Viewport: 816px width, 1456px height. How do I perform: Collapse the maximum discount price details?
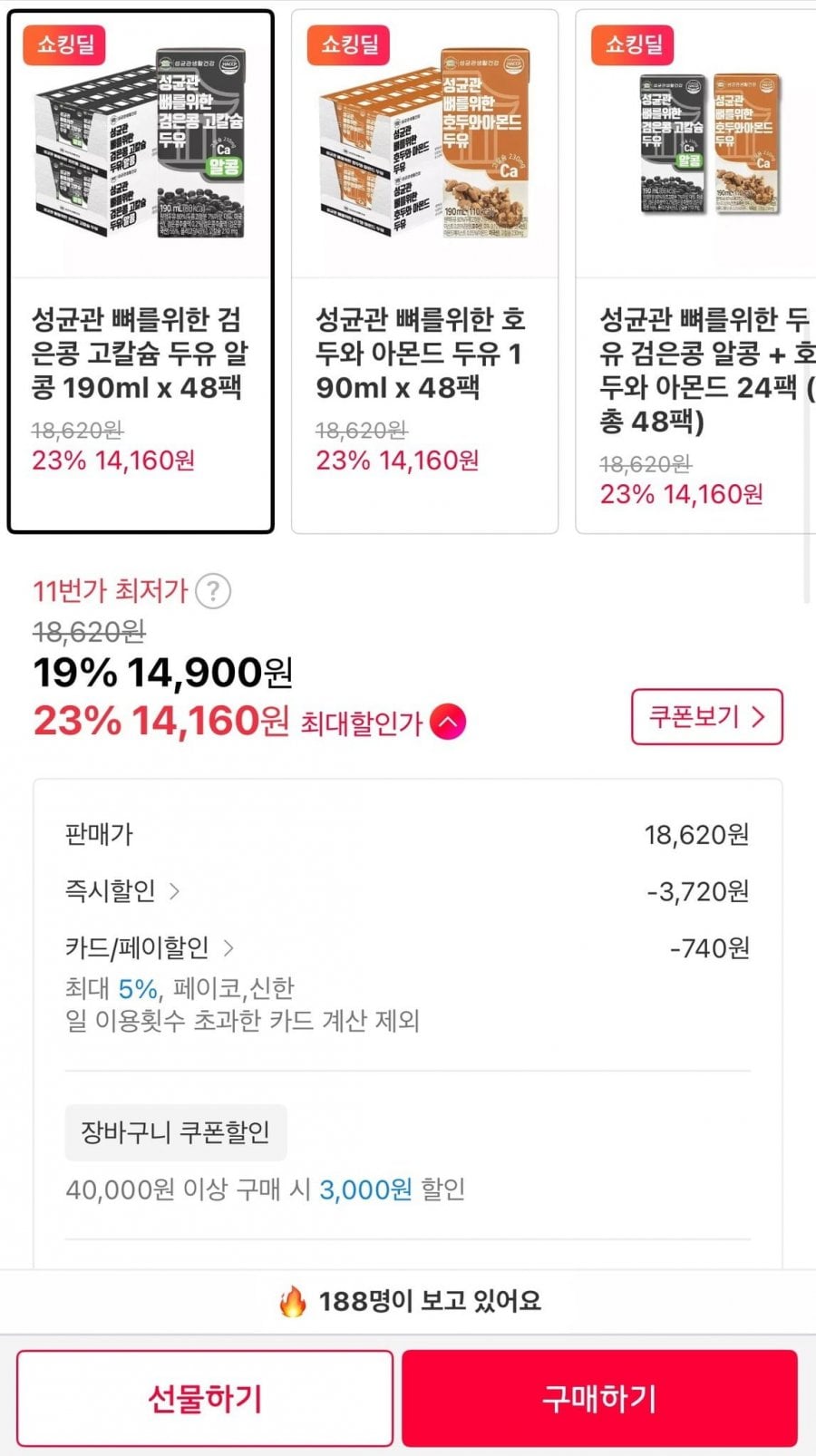click(x=448, y=723)
